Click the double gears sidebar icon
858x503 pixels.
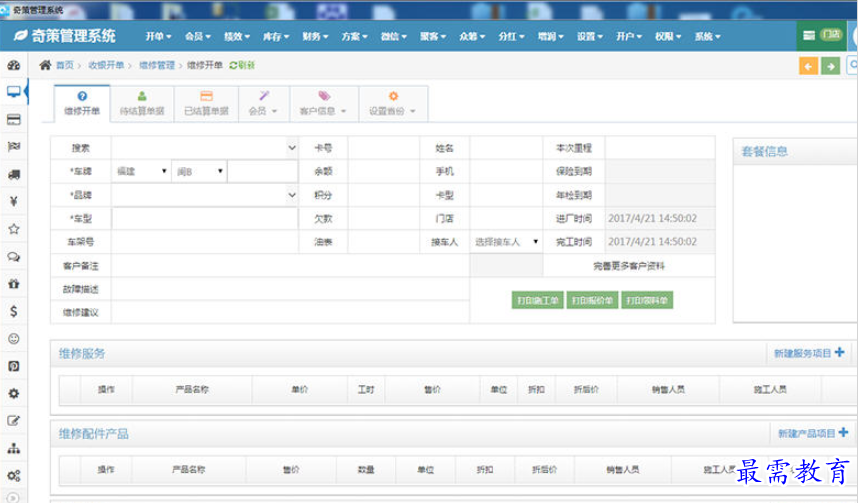[x=14, y=475]
